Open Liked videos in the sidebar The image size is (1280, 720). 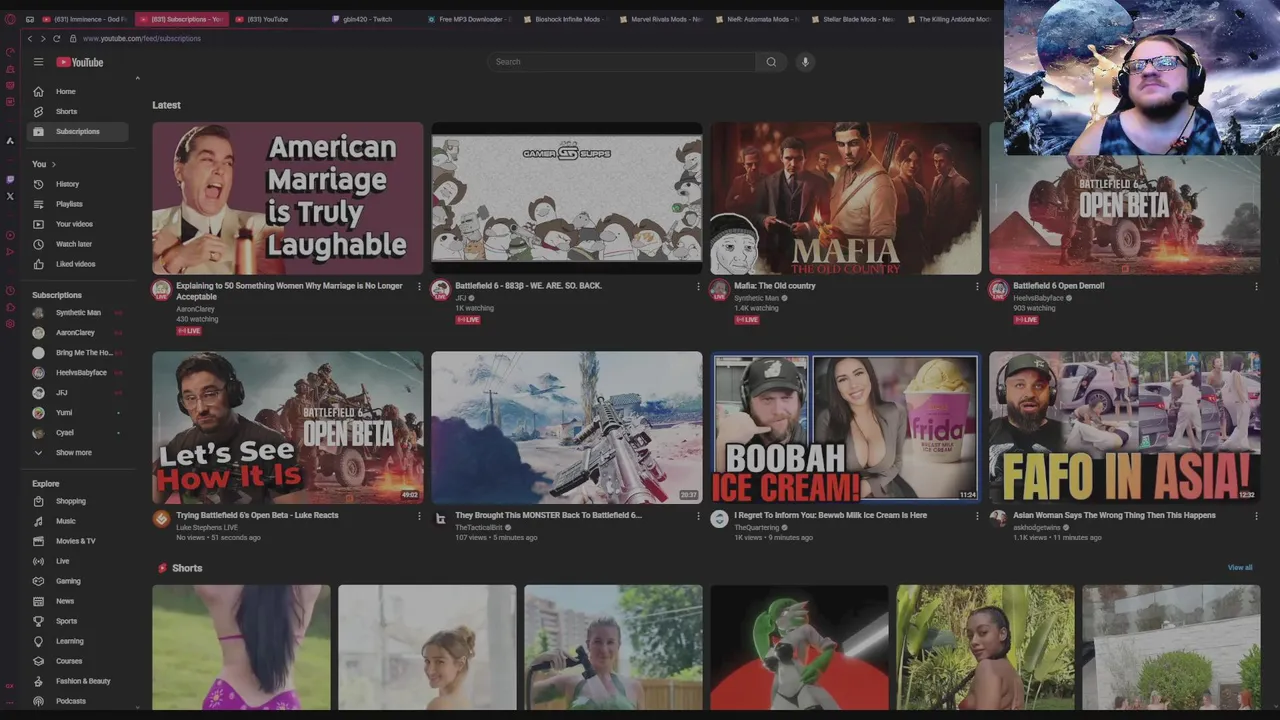[78, 264]
